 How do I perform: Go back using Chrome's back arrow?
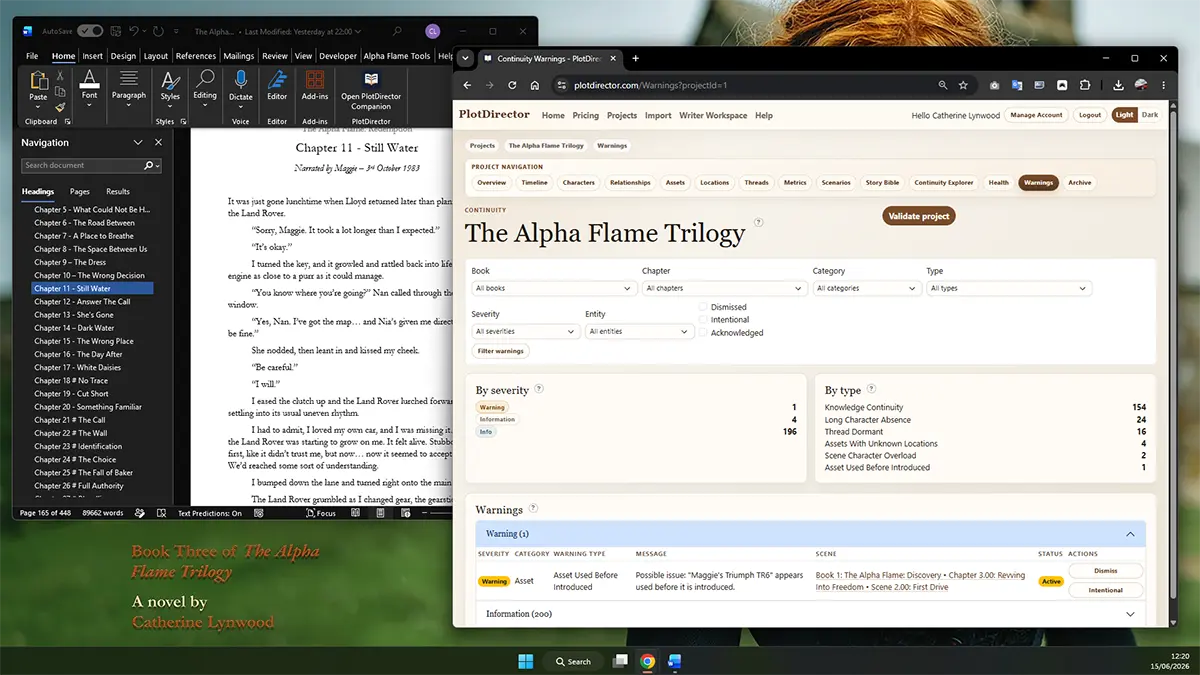tap(467, 86)
